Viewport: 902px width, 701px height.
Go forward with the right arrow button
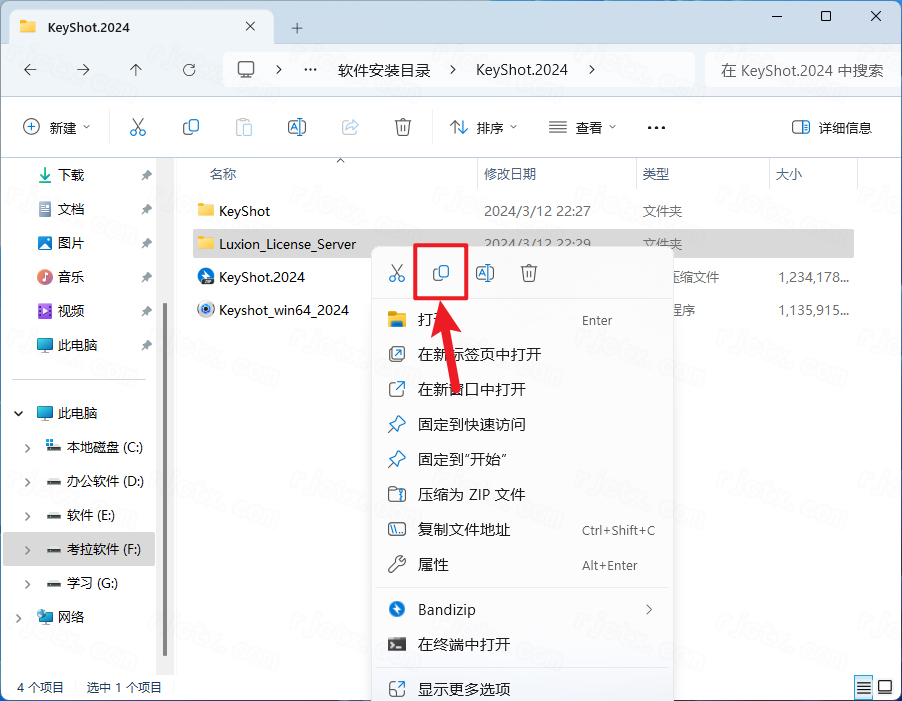(x=83, y=70)
